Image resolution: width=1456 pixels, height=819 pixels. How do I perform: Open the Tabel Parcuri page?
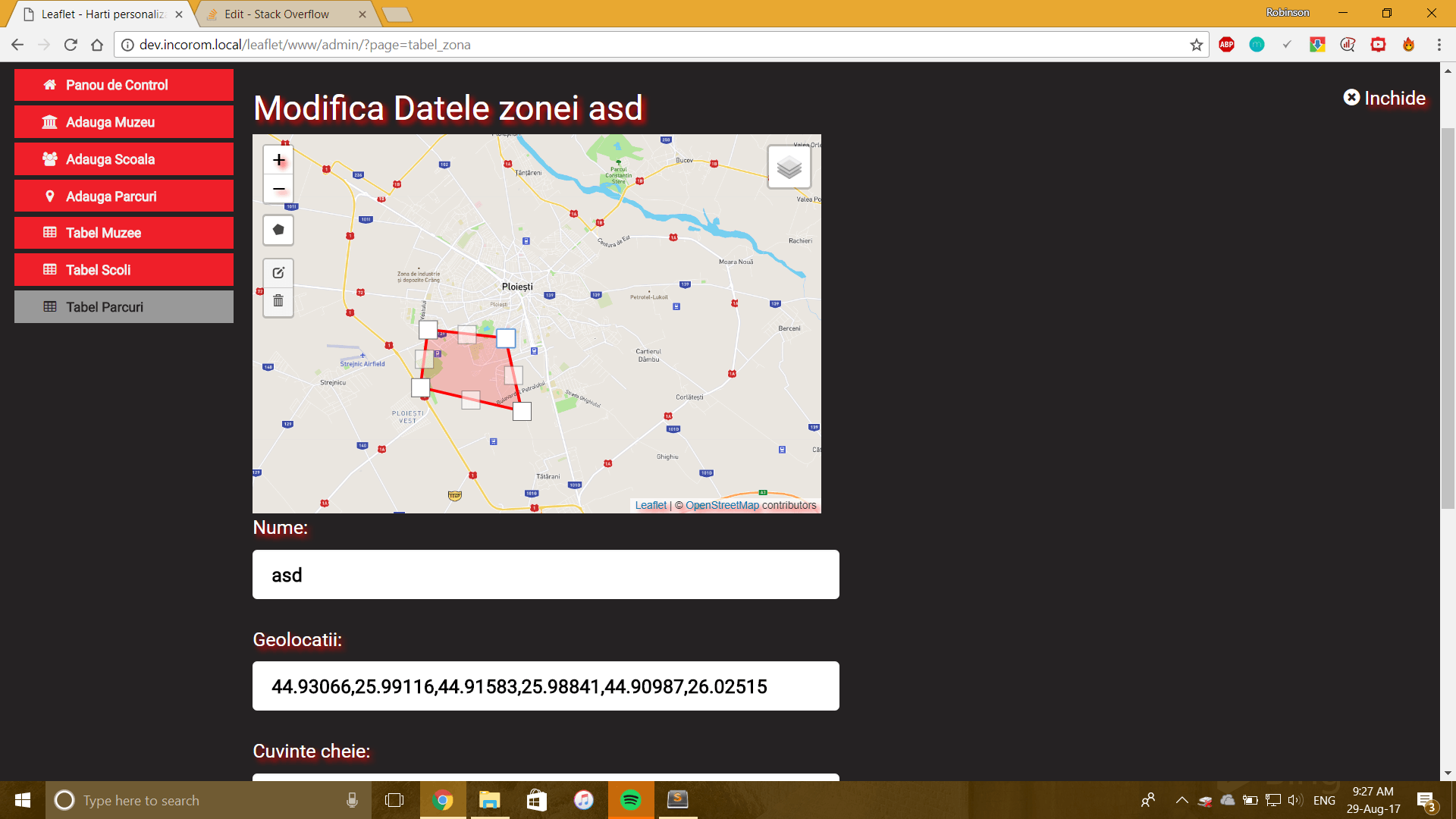click(124, 307)
